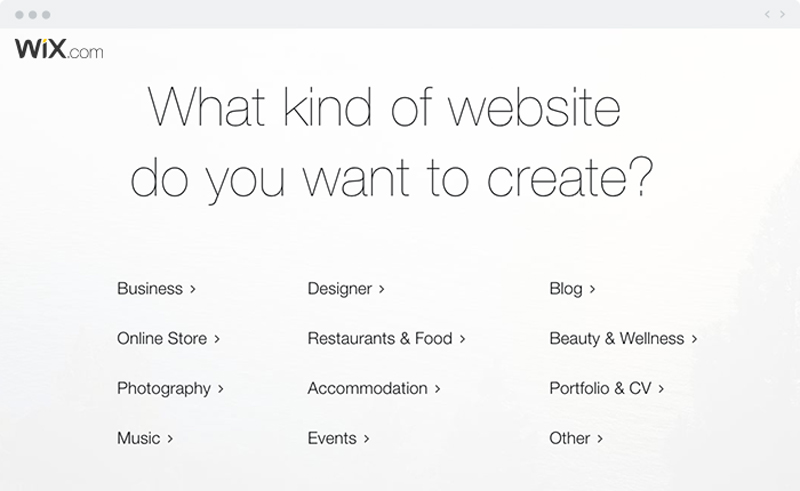The width and height of the screenshot is (800, 491).
Task: Open the Accommodation category
Action: pos(367,388)
